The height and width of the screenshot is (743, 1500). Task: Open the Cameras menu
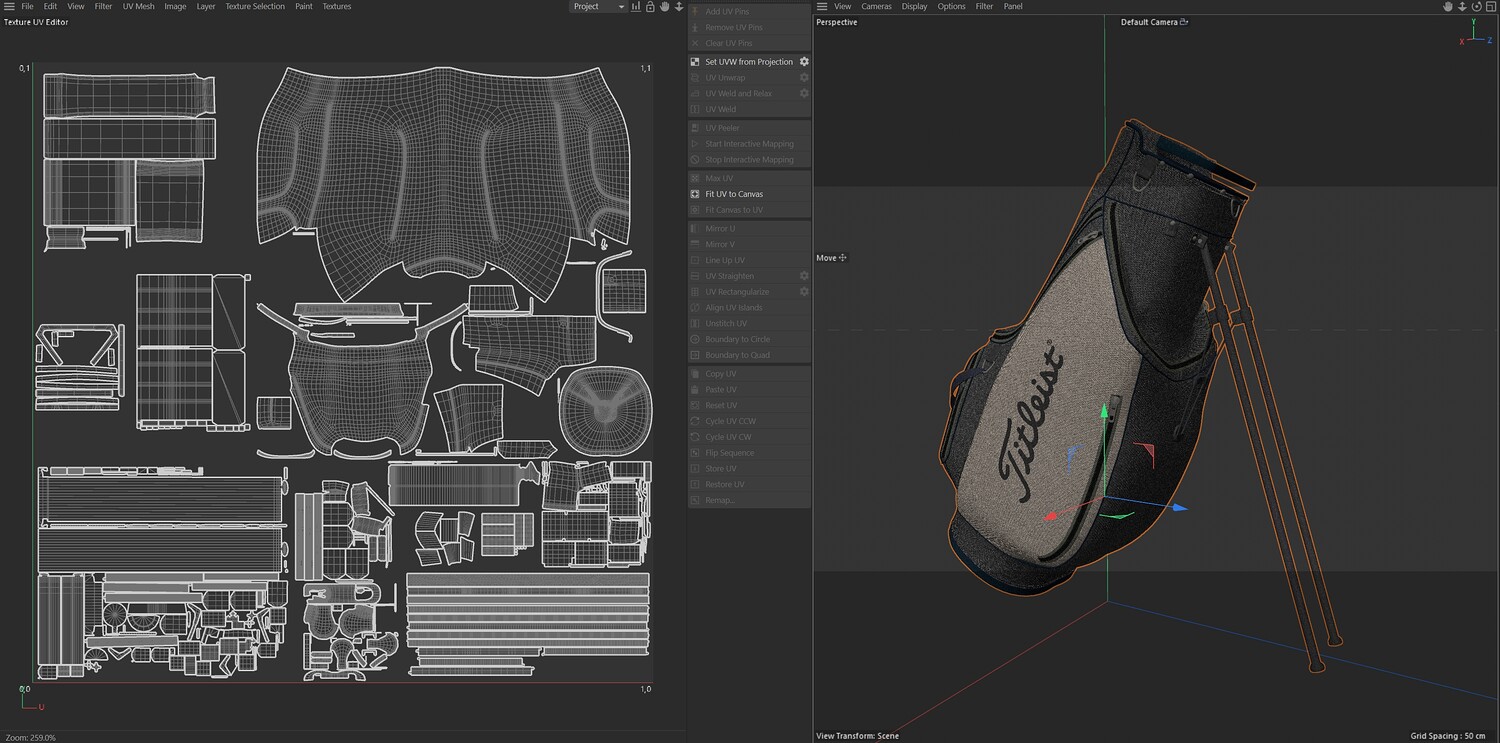pyautogui.click(x=877, y=6)
